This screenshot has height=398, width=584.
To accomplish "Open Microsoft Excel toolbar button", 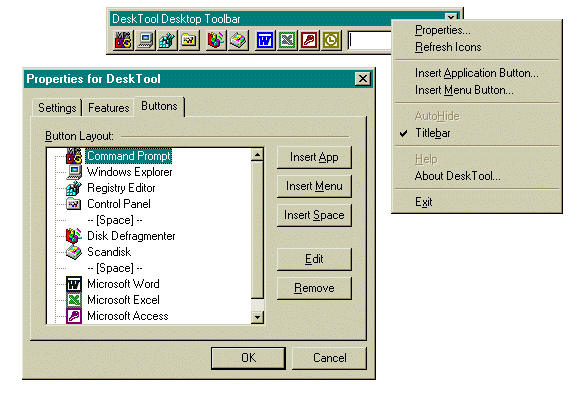I will (x=287, y=40).
